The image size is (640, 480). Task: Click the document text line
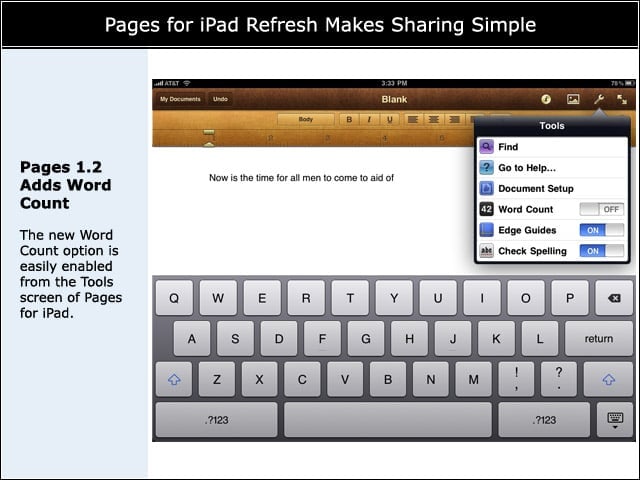pos(301,178)
